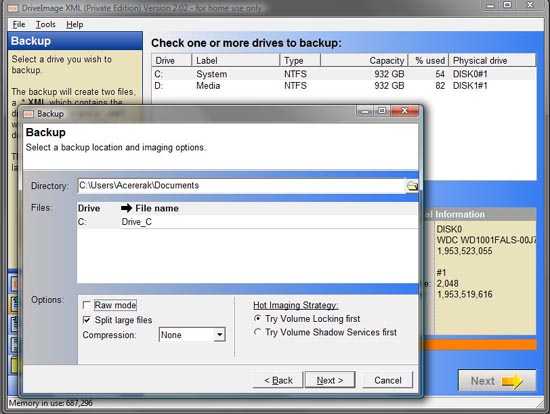The width and height of the screenshot is (550, 414).
Task: Cancel the Backup dialog
Action: click(x=388, y=380)
